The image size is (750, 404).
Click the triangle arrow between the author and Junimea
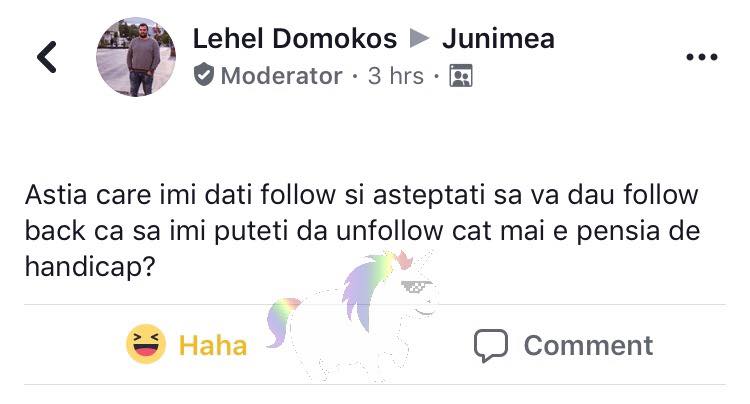(x=419, y=39)
